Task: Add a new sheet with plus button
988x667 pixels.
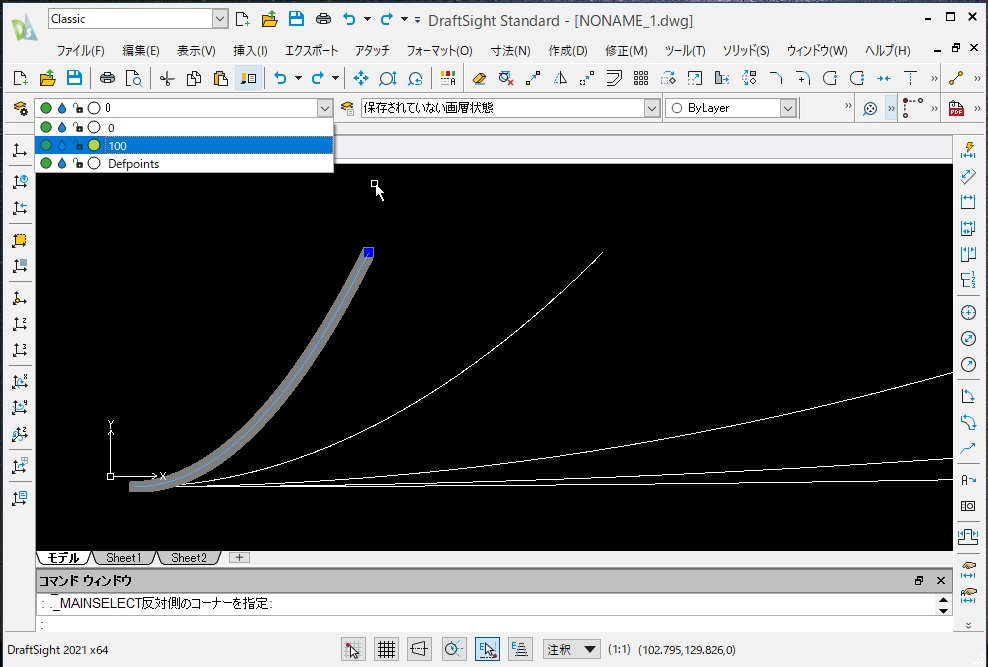Action: 239,557
